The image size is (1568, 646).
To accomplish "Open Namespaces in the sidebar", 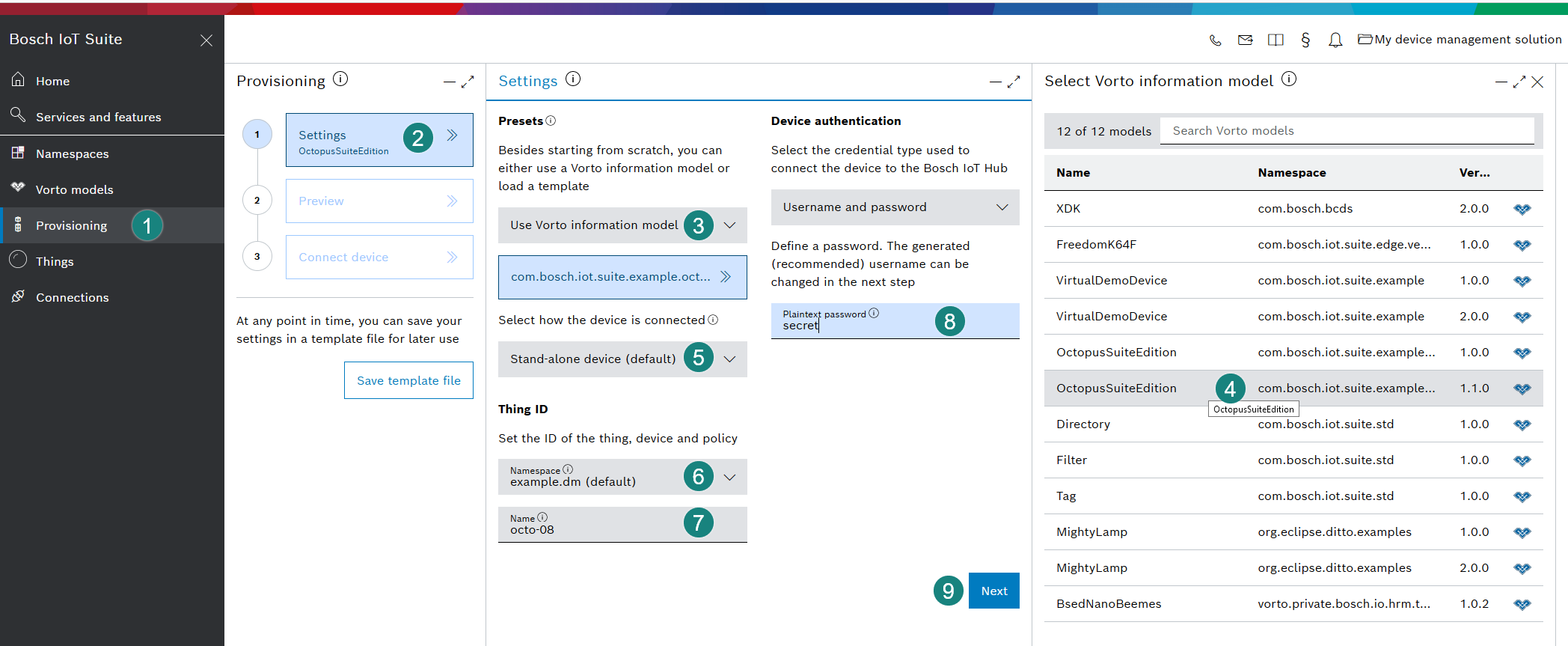I will coord(112,153).
